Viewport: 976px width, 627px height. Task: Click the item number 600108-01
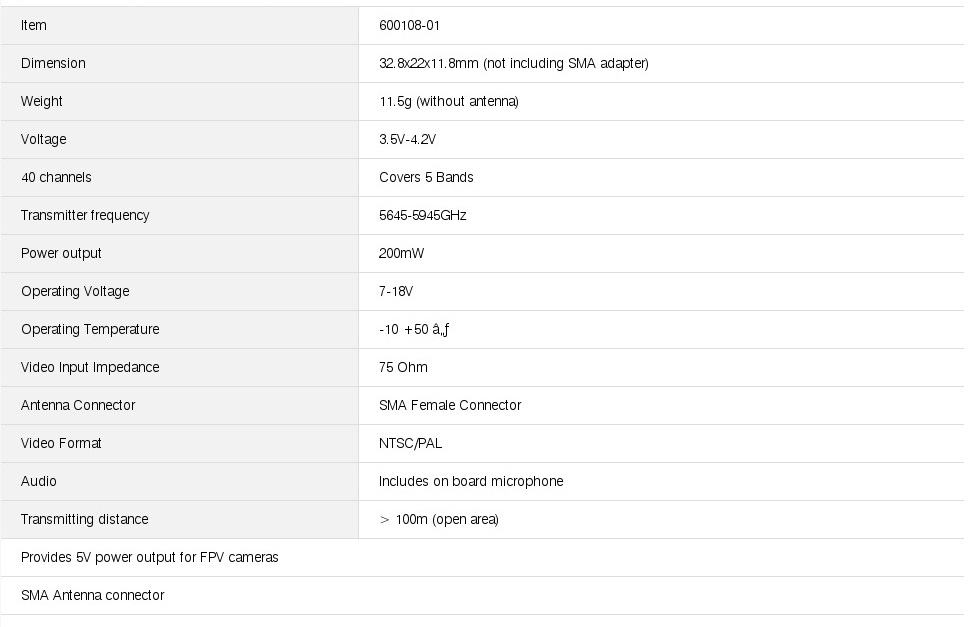409,25
